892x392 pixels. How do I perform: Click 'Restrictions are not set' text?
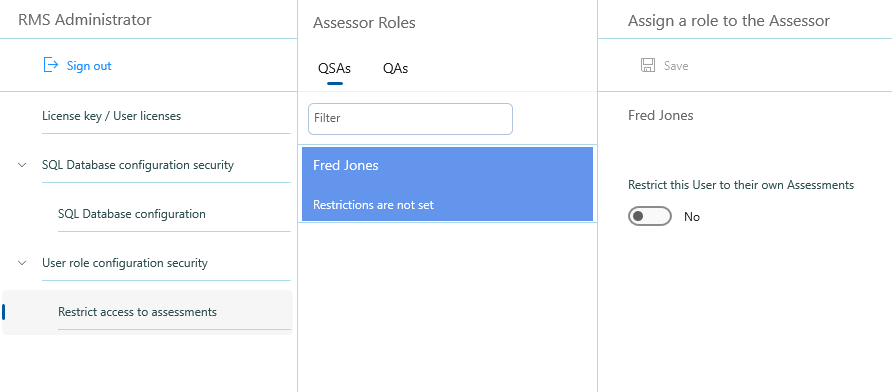coord(373,205)
